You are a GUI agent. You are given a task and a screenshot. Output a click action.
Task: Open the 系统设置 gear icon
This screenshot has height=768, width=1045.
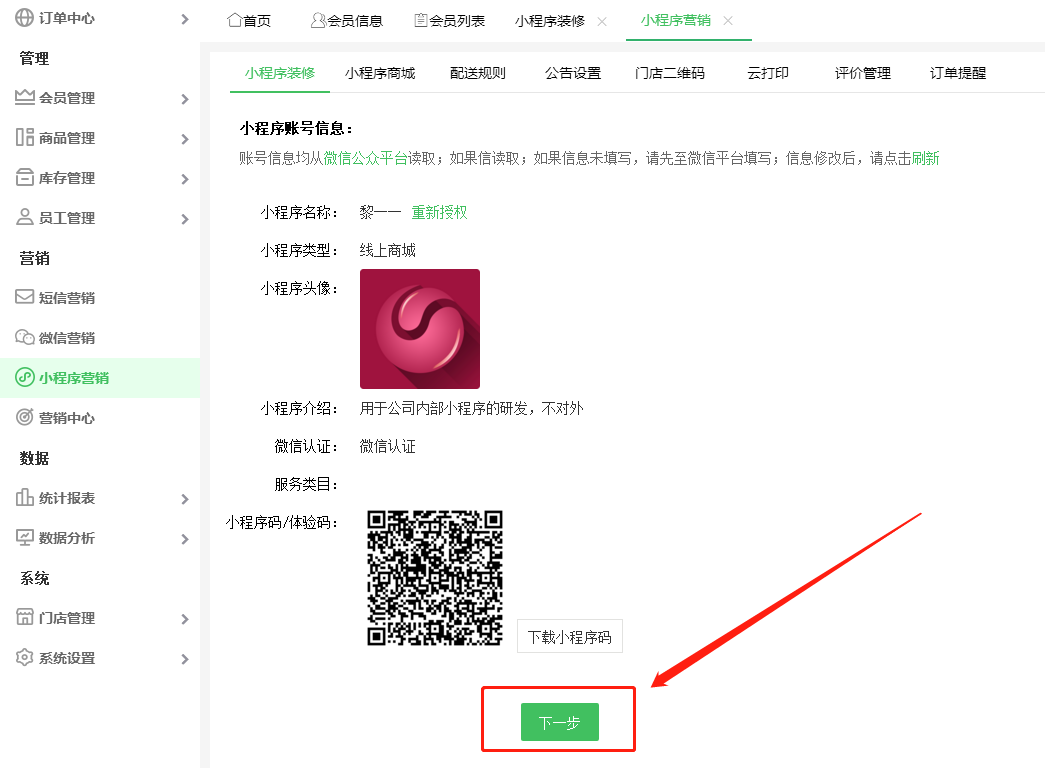coord(25,658)
